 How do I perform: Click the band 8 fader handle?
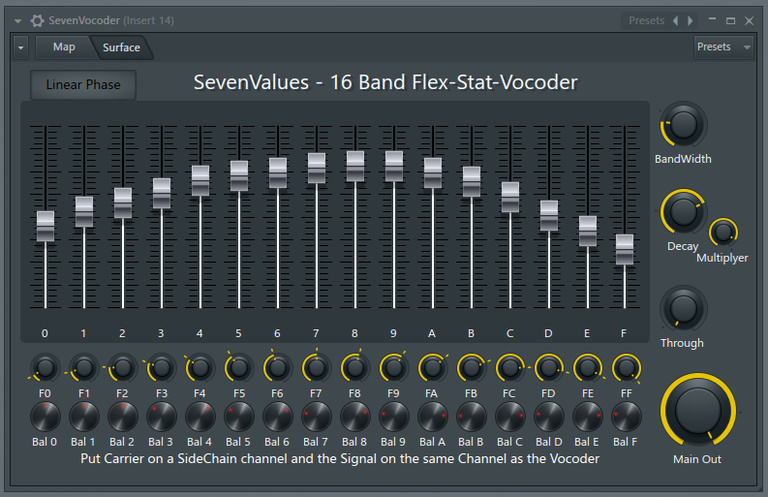coord(355,166)
